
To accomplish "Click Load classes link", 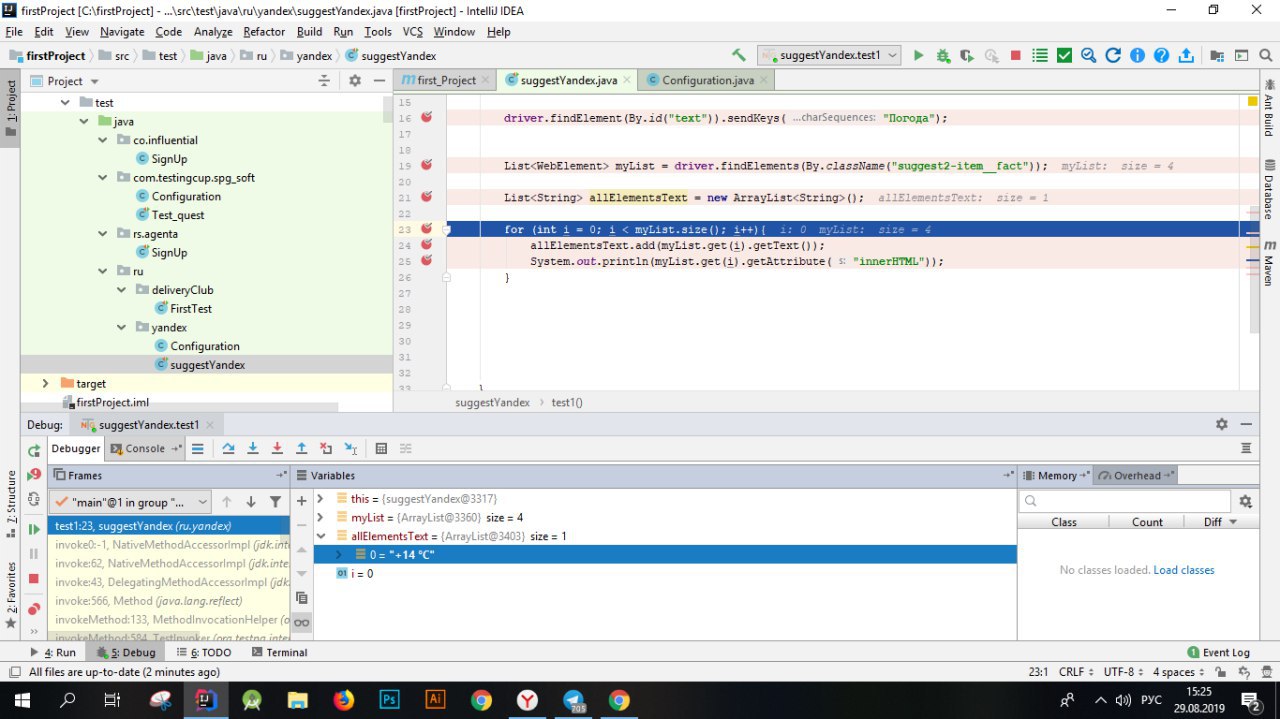I will pos(1184,570).
